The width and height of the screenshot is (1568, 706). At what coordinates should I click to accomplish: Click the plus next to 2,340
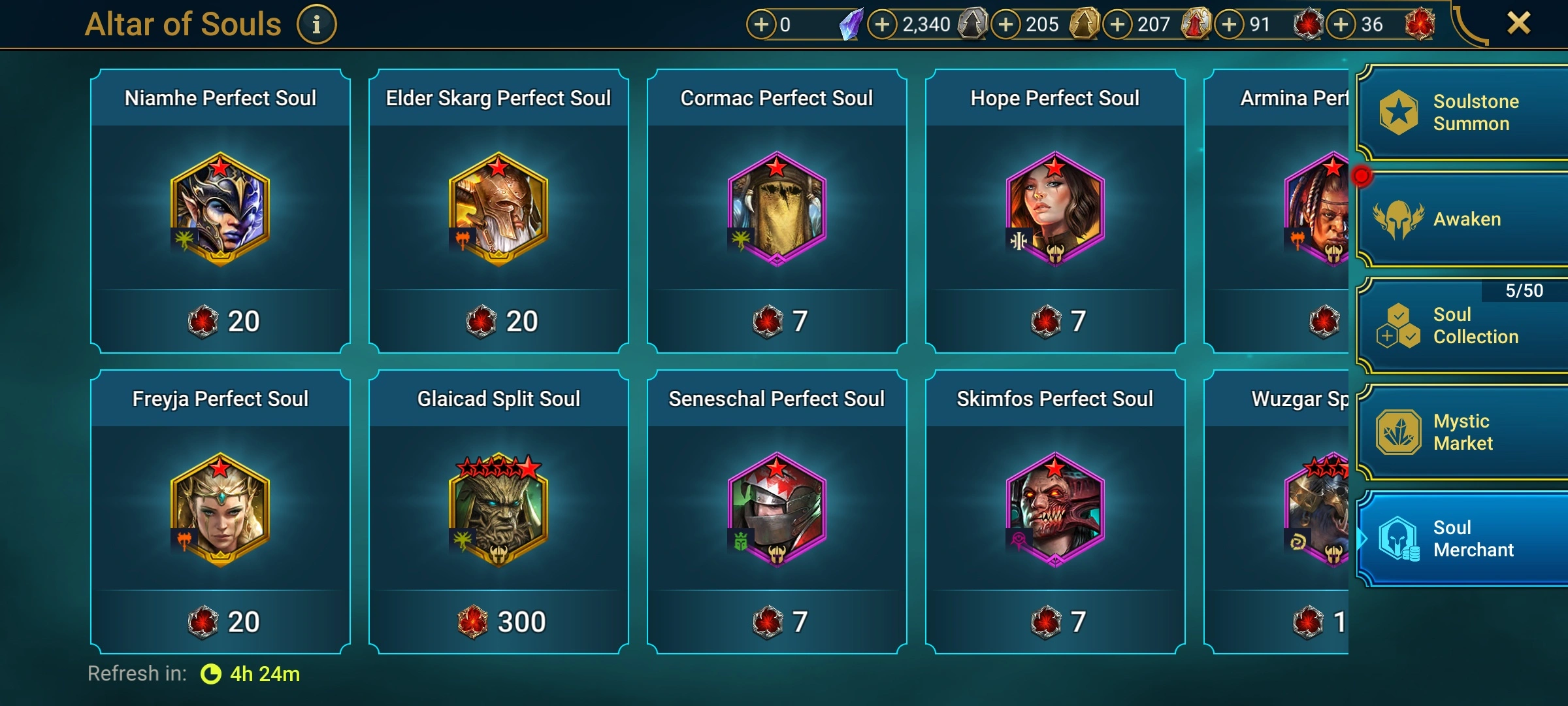click(x=882, y=25)
